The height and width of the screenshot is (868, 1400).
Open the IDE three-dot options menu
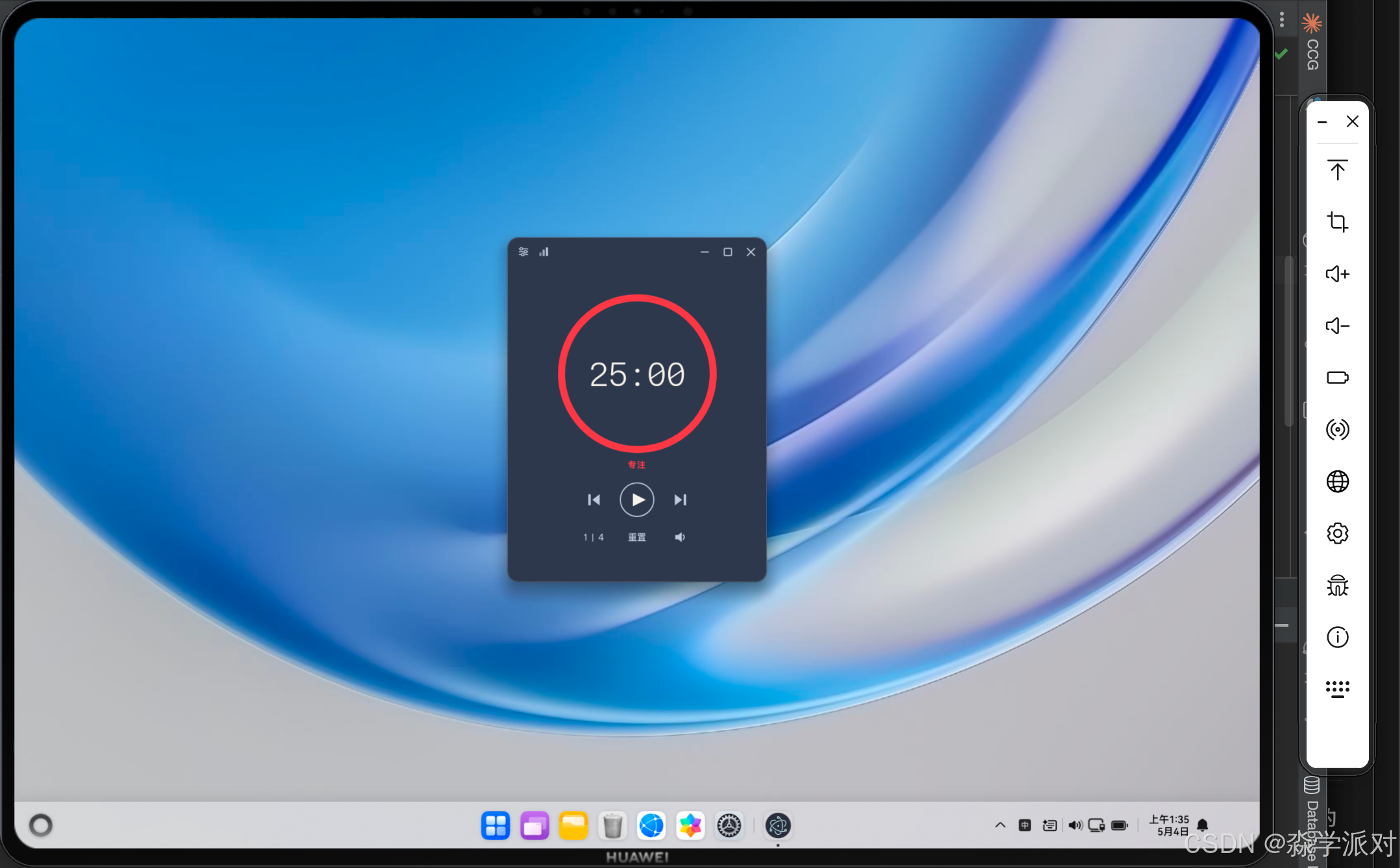pyautogui.click(x=1282, y=19)
